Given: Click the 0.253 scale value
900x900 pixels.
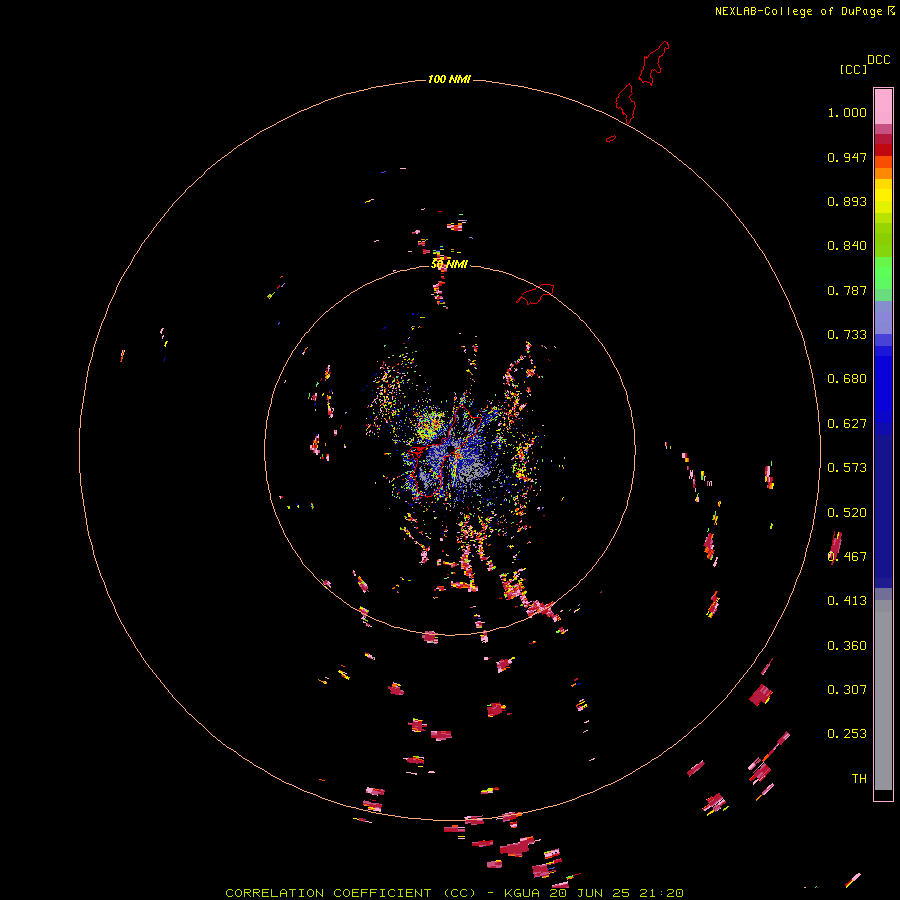Looking at the screenshot, I should click(x=847, y=734).
